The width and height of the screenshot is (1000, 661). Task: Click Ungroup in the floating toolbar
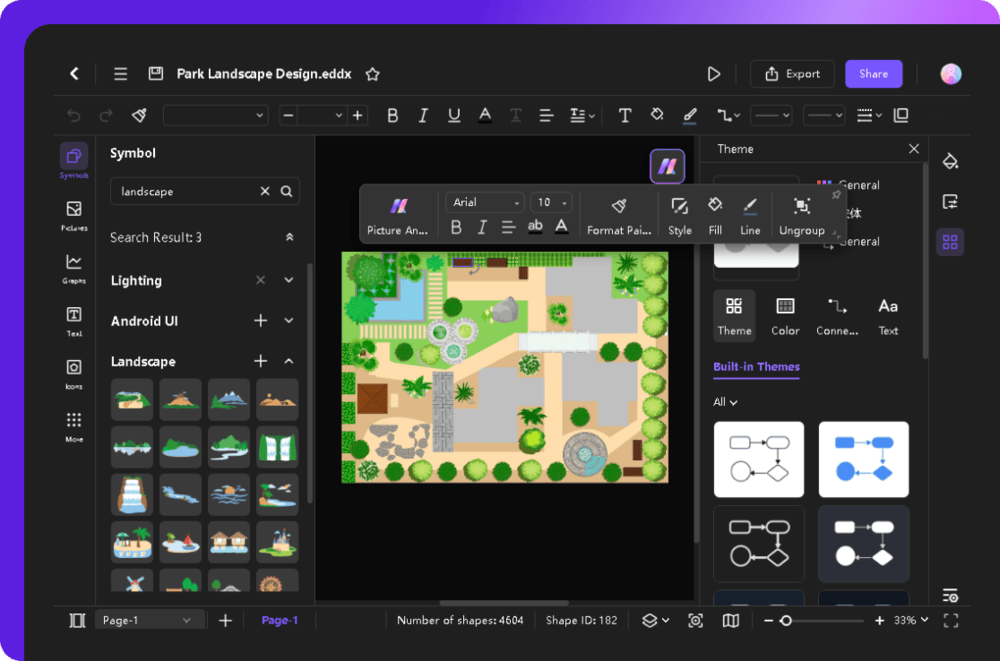pos(802,216)
